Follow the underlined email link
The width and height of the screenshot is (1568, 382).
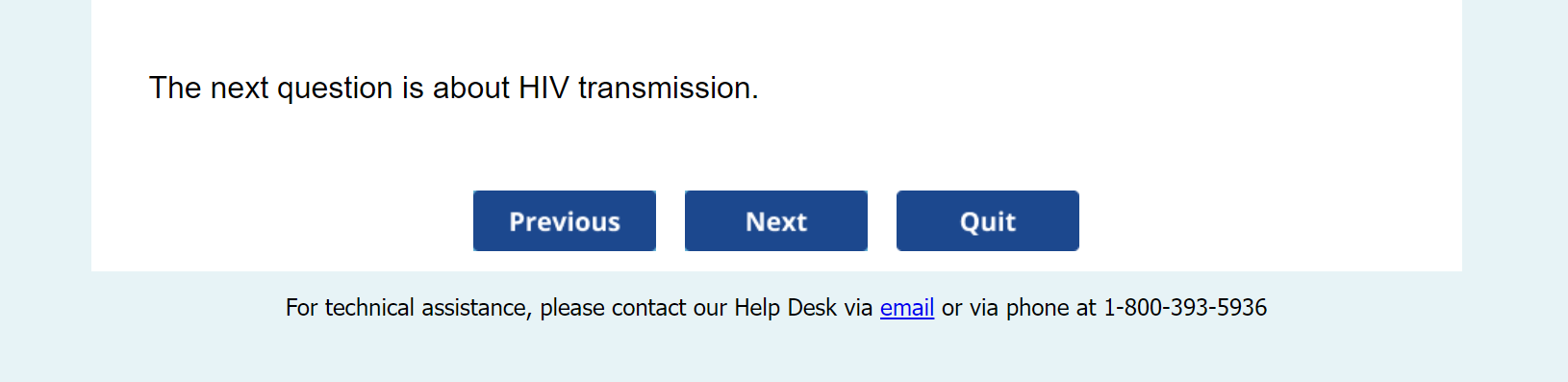coord(907,308)
